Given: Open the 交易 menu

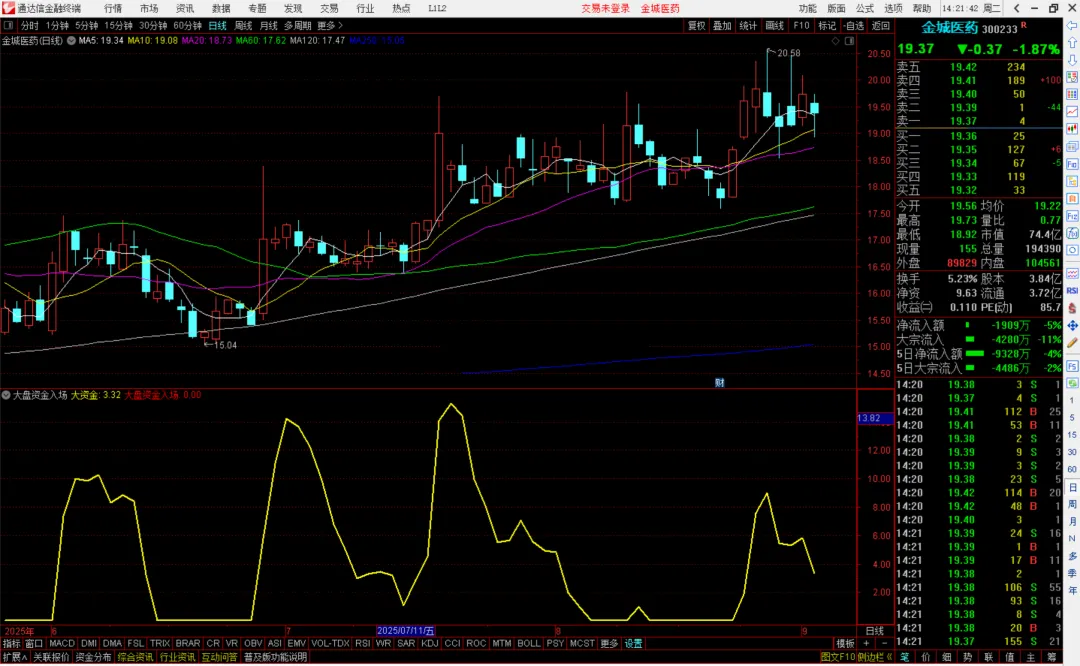Looking at the screenshot, I should (329, 8).
